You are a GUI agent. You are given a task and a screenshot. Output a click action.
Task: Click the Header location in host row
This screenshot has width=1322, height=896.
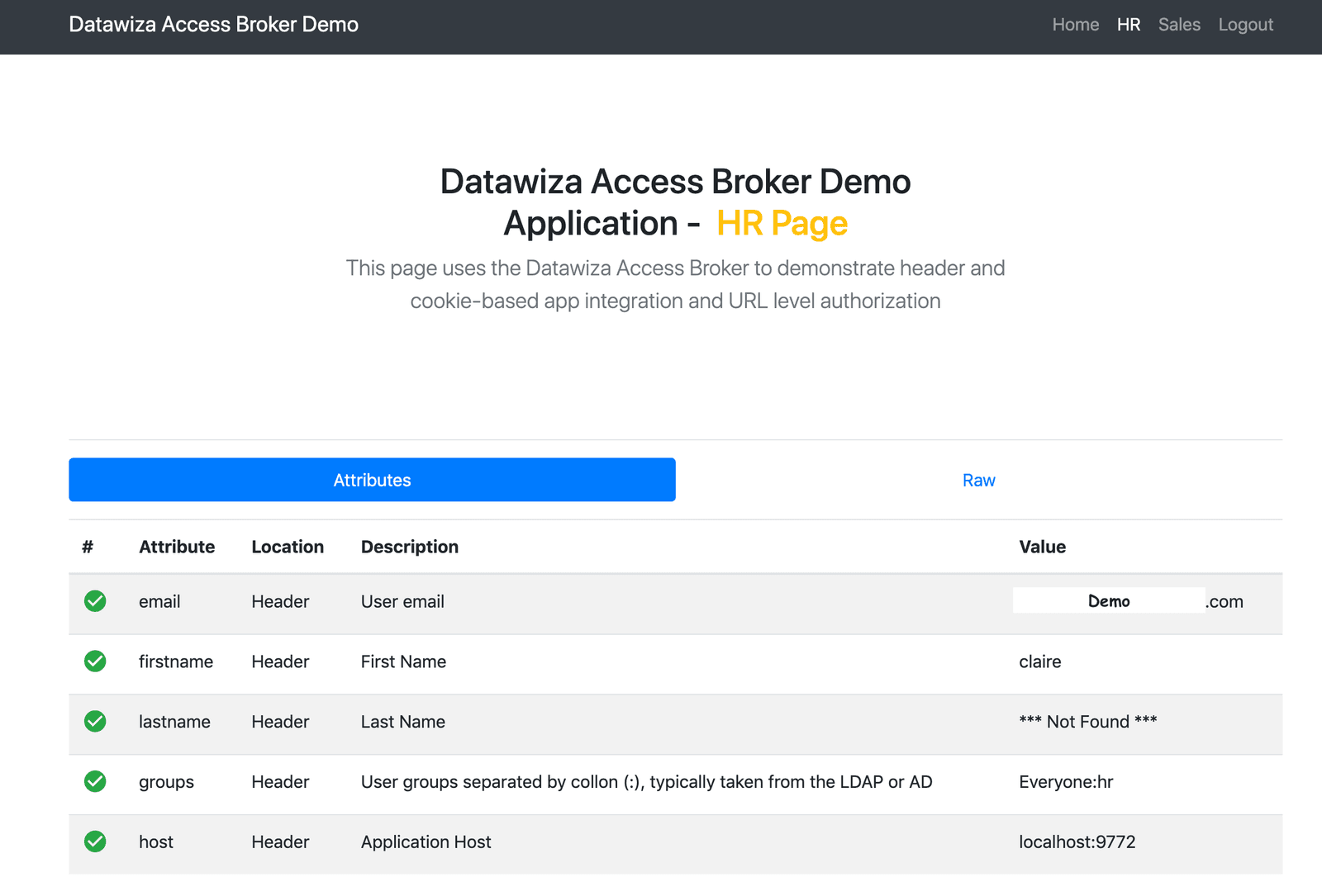pos(280,841)
